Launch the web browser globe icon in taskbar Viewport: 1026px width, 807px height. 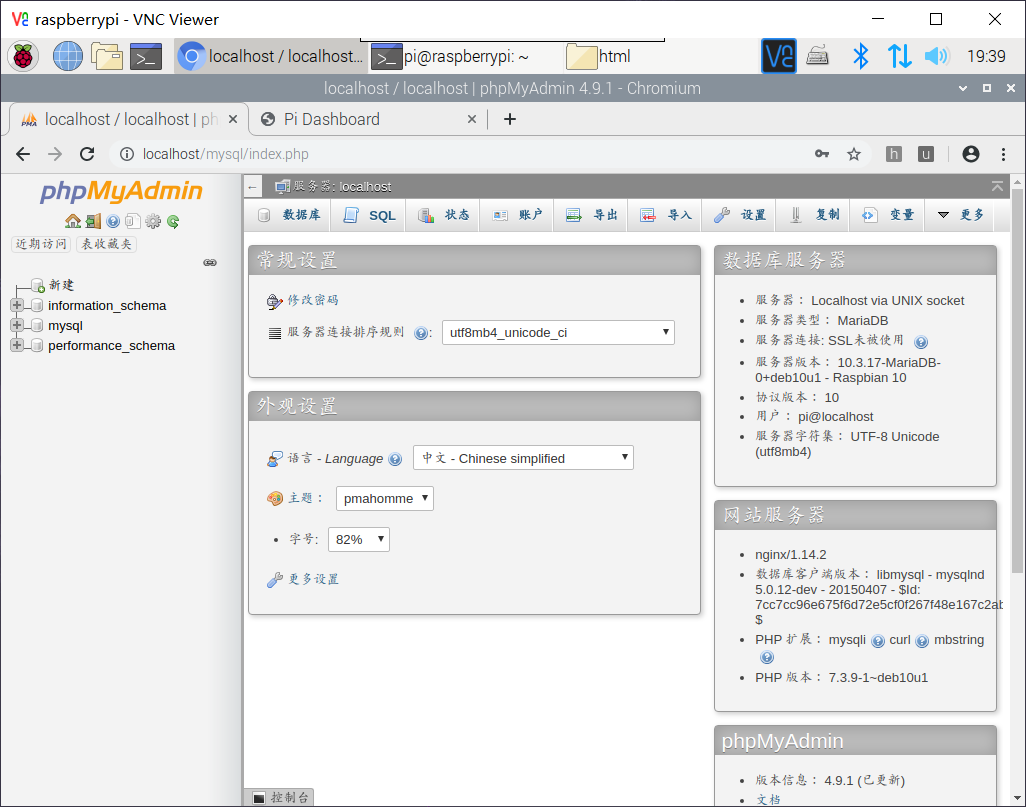pyautogui.click(x=67, y=56)
